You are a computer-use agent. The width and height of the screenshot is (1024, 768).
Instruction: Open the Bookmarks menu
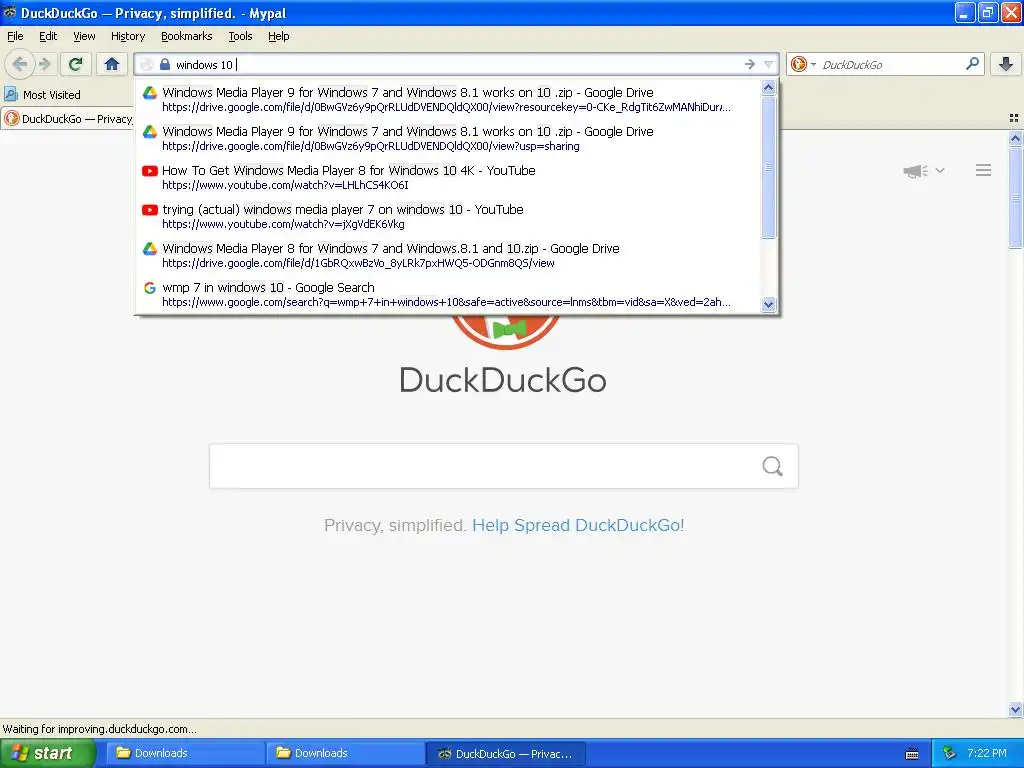187,36
